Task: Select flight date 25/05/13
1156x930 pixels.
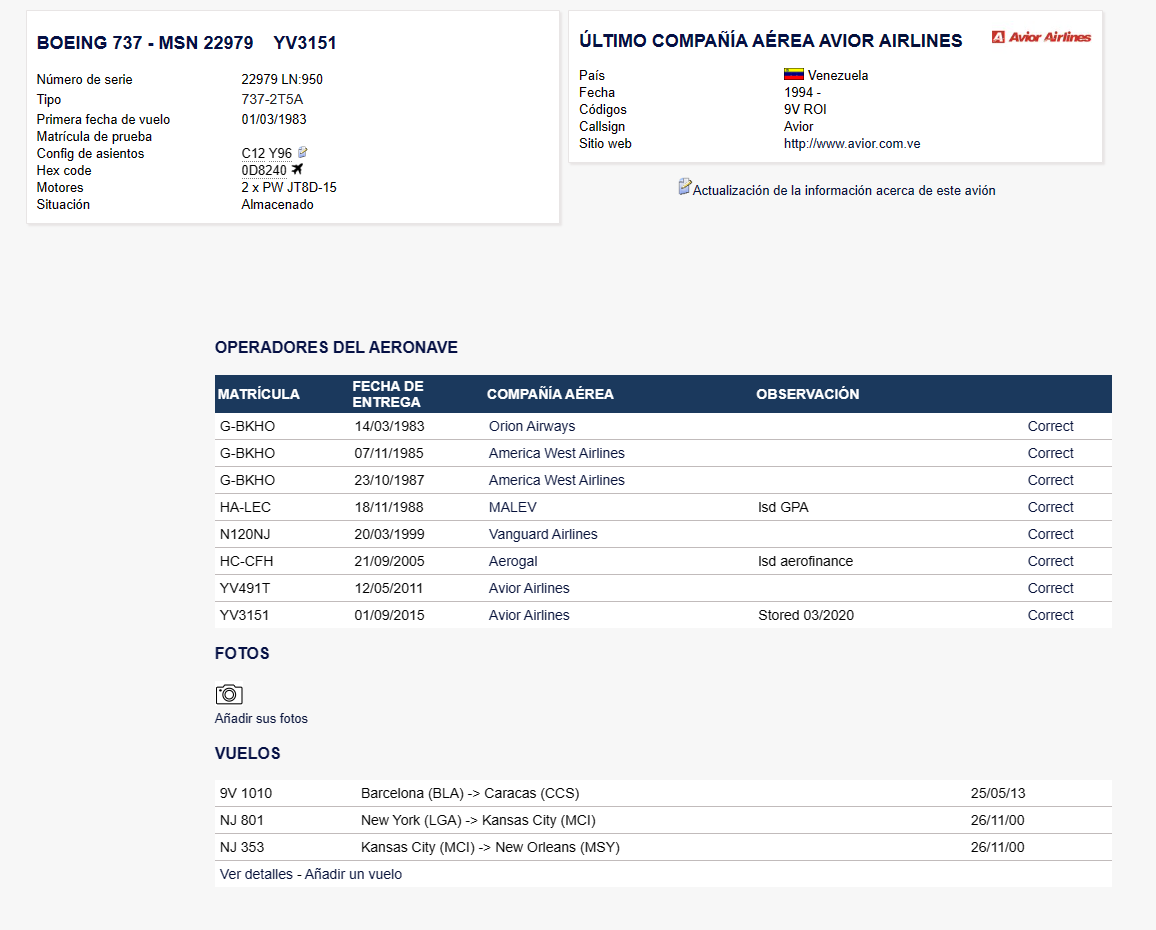Action: [x=997, y=794]
